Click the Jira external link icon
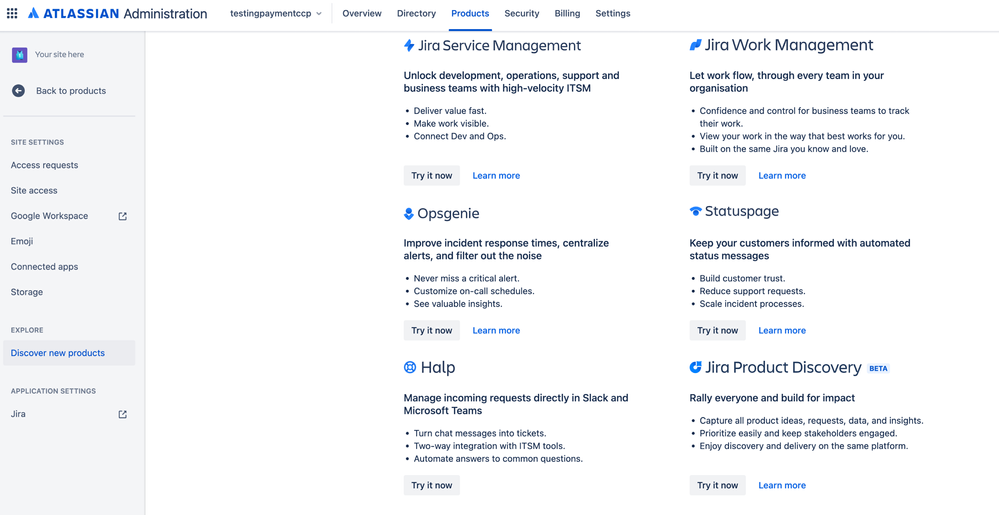The width and height of the screenshot is (999, 515). 123,414
